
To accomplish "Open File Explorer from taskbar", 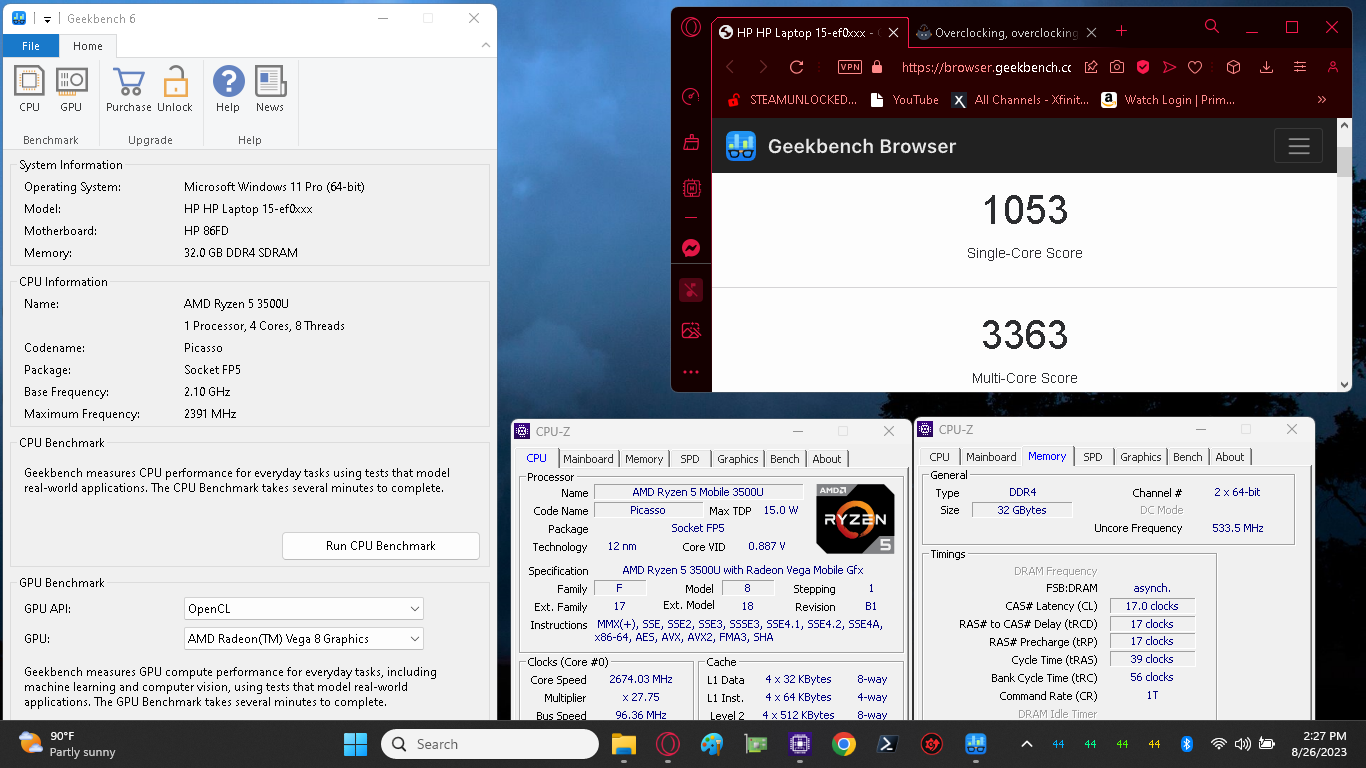I will point(624,744).
